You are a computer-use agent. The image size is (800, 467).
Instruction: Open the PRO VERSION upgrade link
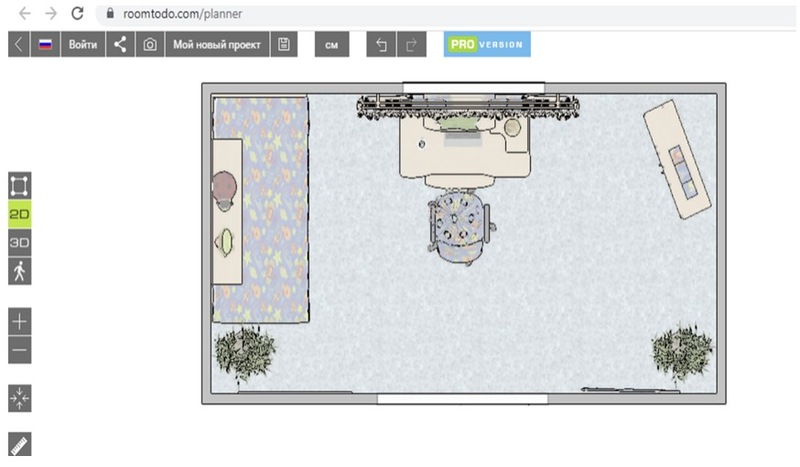click(487, 44)
